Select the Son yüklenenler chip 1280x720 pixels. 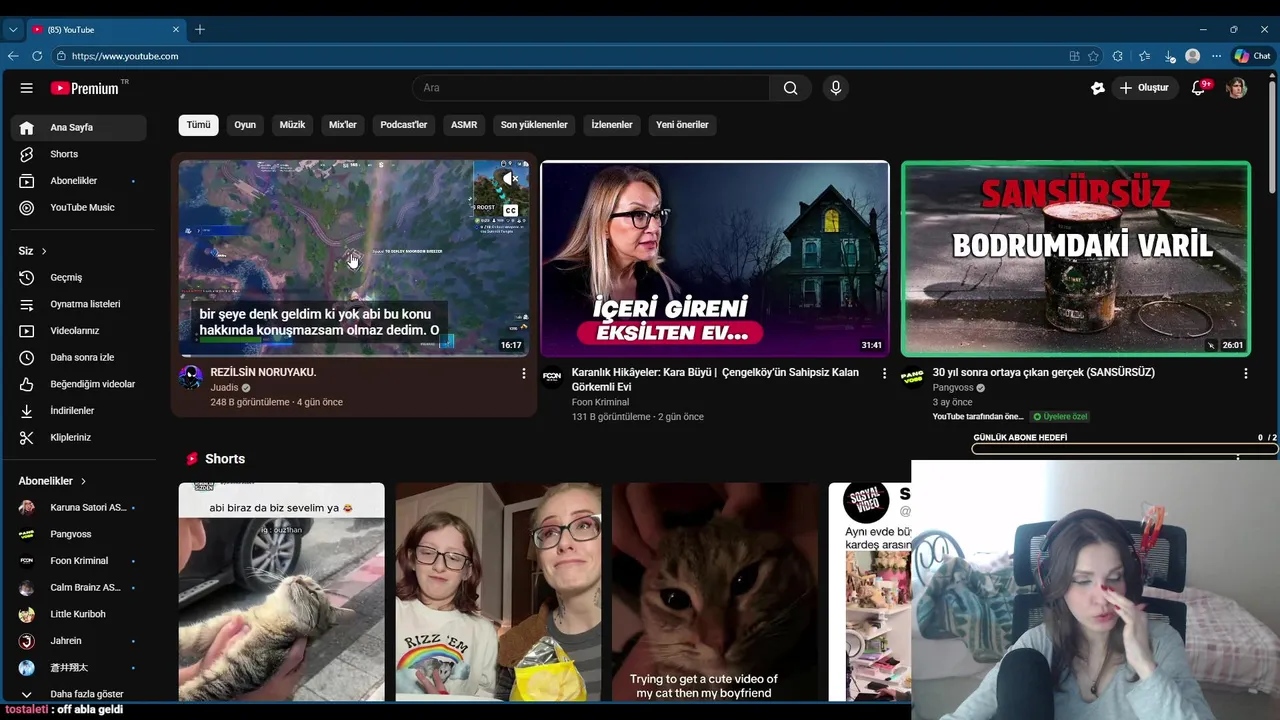click(x=534, y=125)
